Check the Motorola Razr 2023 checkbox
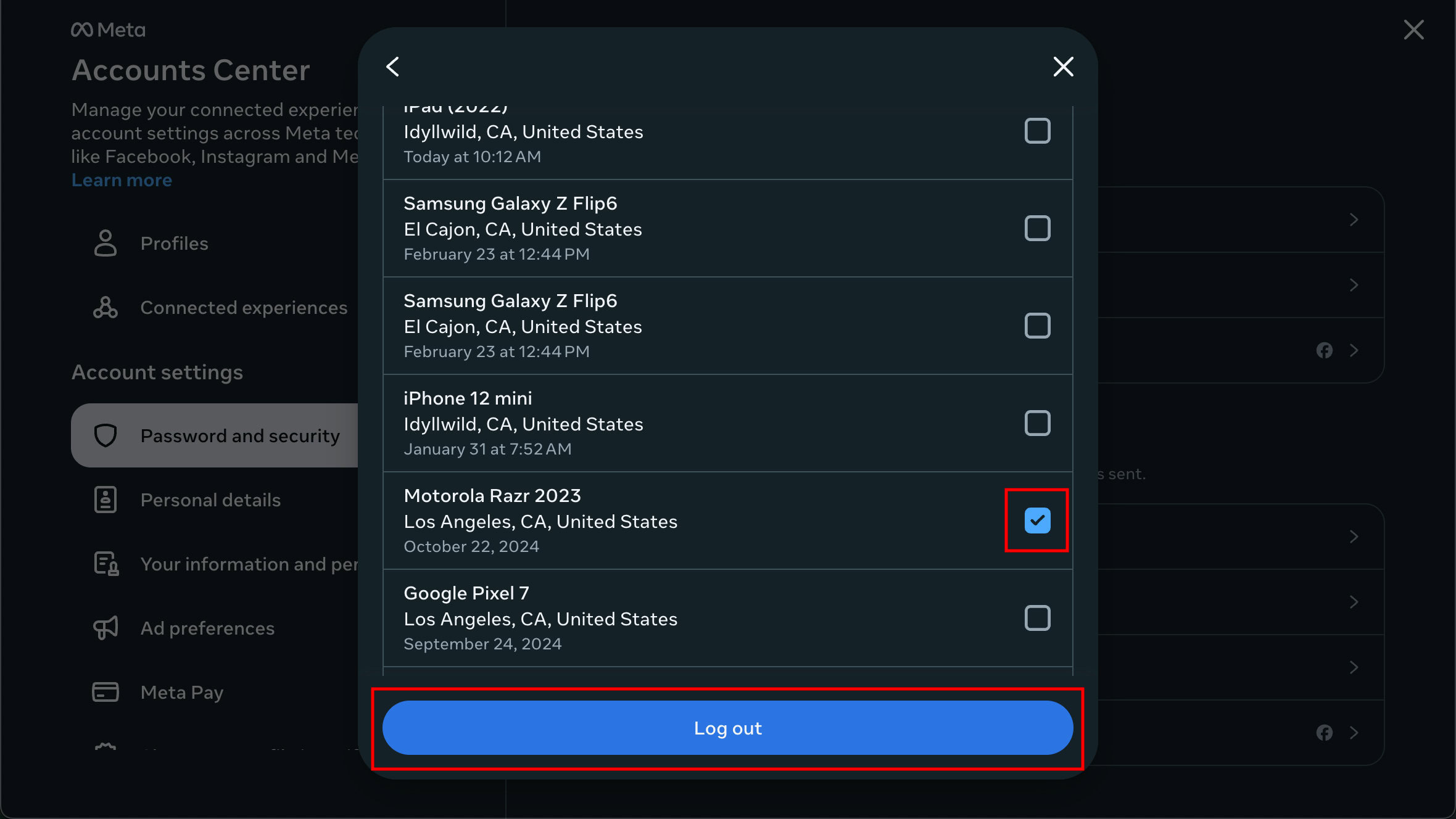Image resolution: width=1456 pixels, height=819 pixels. coord(1036,520)
